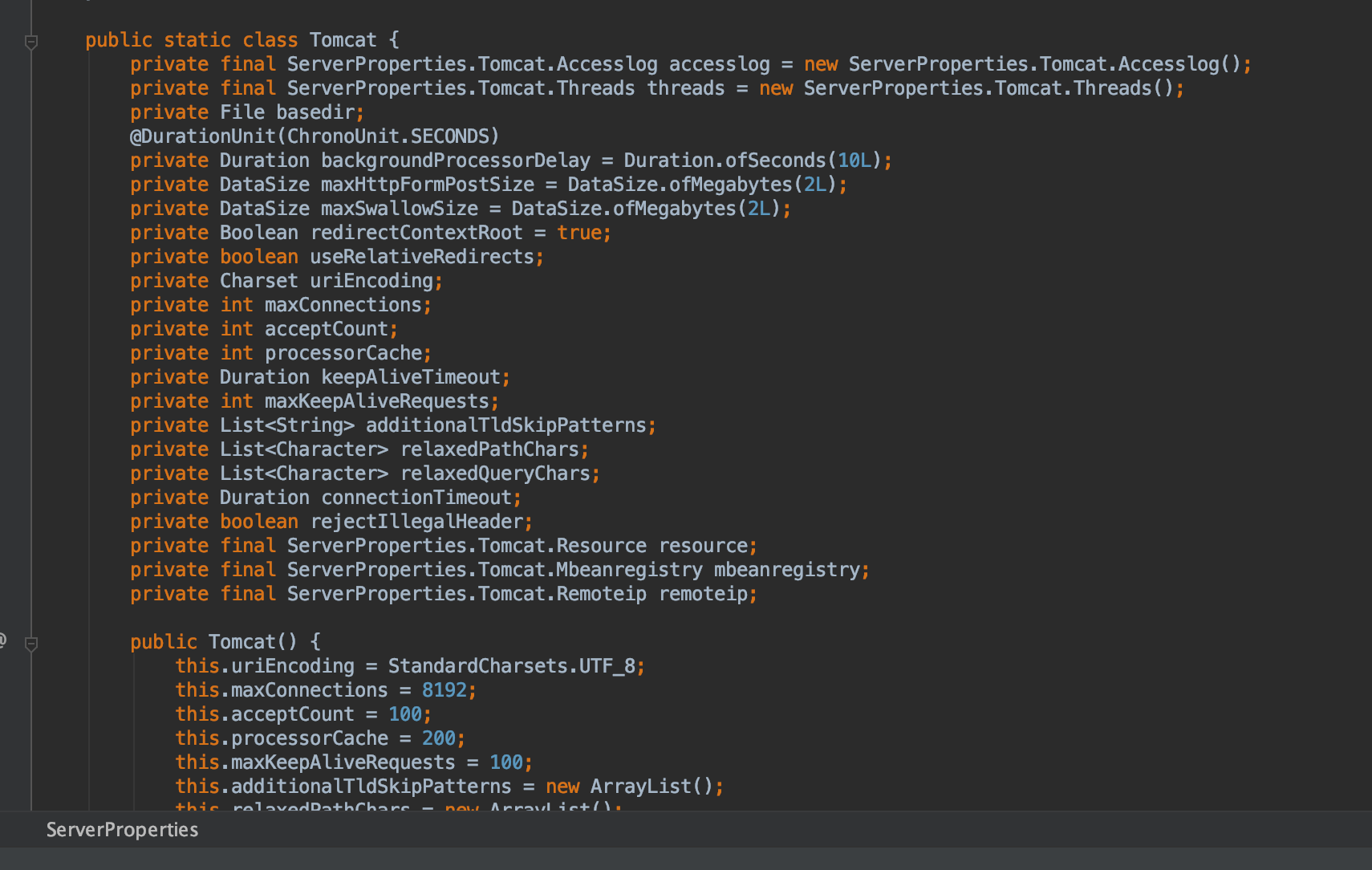1372x870 pixels.
Task: Click the maxHttpFormPostSize field name
Action: pos(428,185)
